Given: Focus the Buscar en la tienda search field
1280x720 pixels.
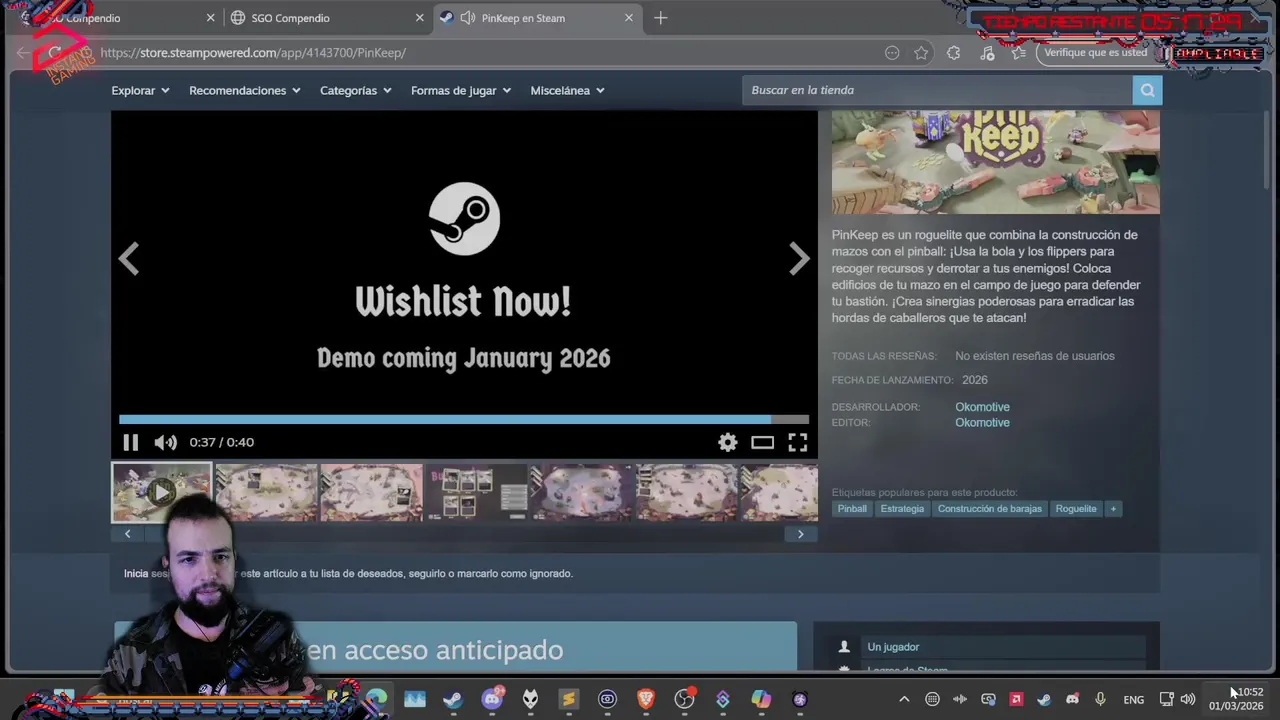Looking at the screenshot, I should pos(937,90).
